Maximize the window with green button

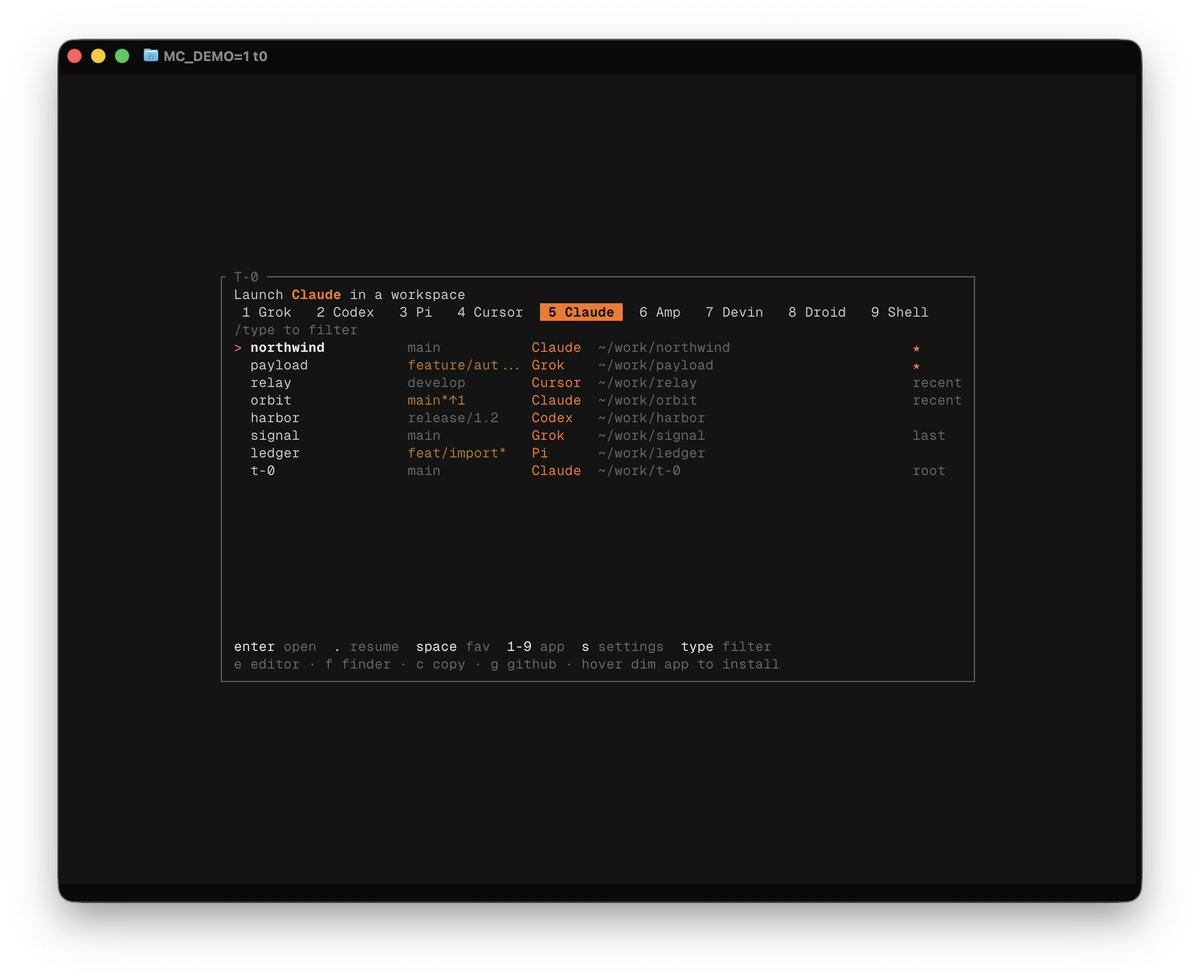coord(122,56)
